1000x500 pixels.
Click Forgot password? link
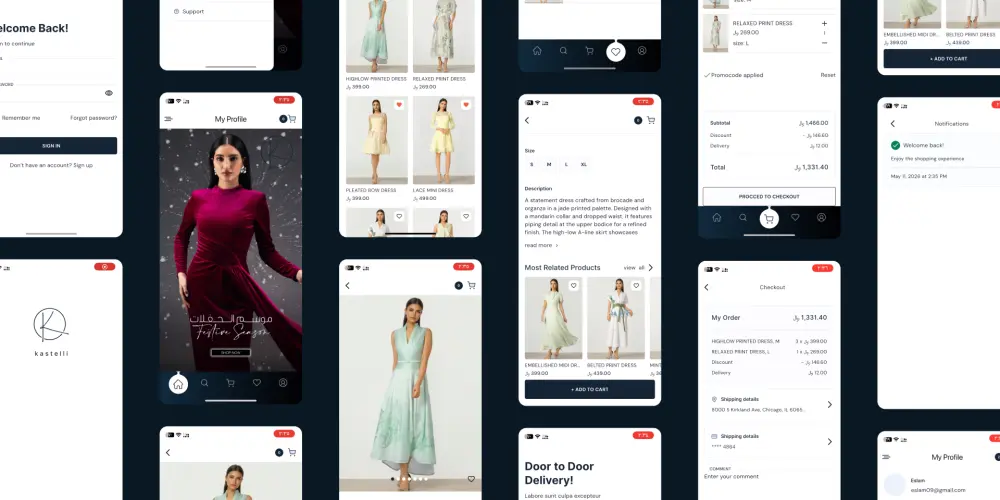(x=94, y=118)
